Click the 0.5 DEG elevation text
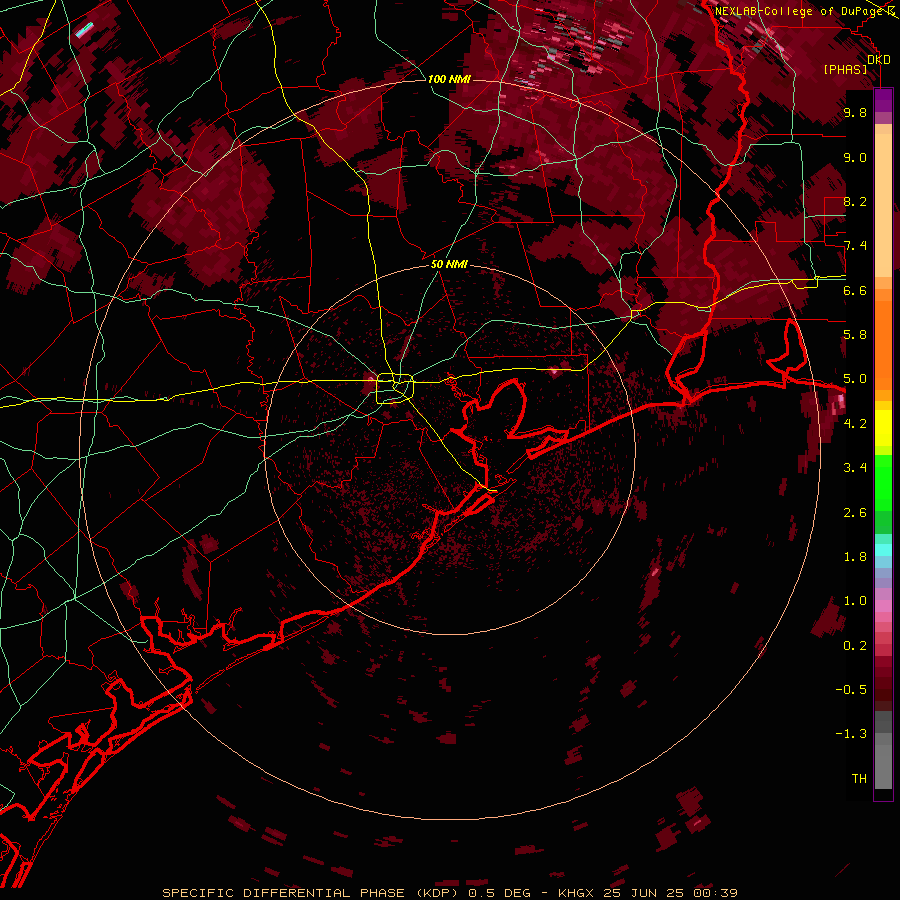This screenshot has height=900, width=900. tap(499, 893)
